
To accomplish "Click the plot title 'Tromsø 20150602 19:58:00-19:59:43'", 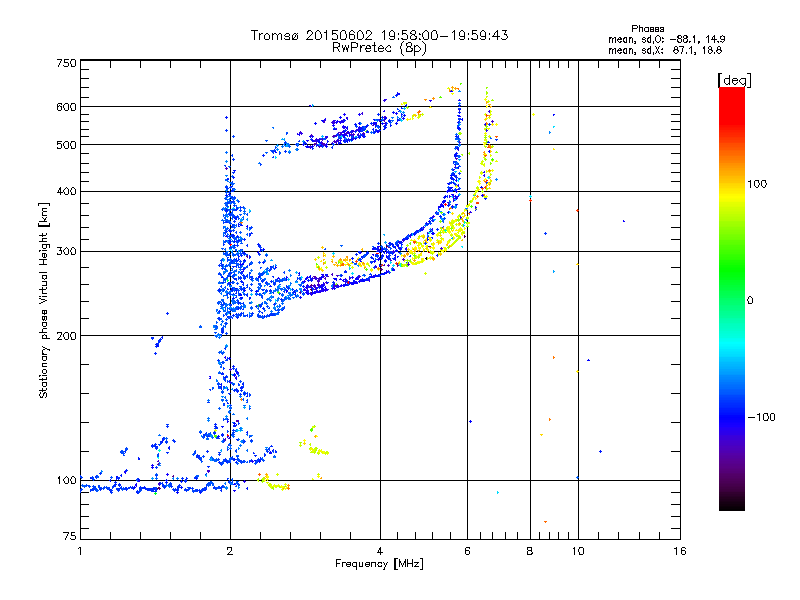I will click(x=379, y=35).
